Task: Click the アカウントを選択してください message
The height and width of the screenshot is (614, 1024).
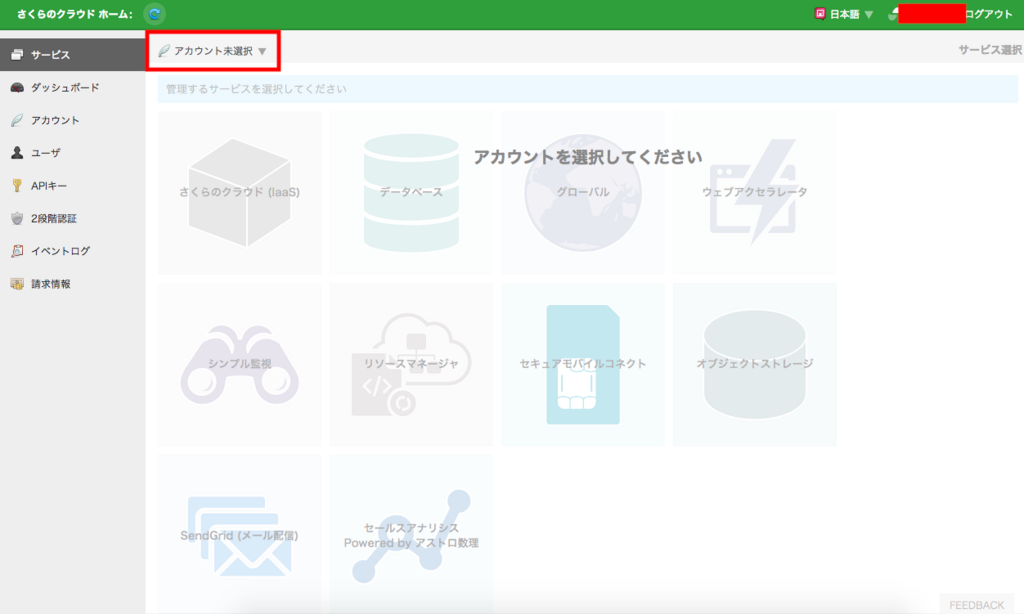Action: 588,157
